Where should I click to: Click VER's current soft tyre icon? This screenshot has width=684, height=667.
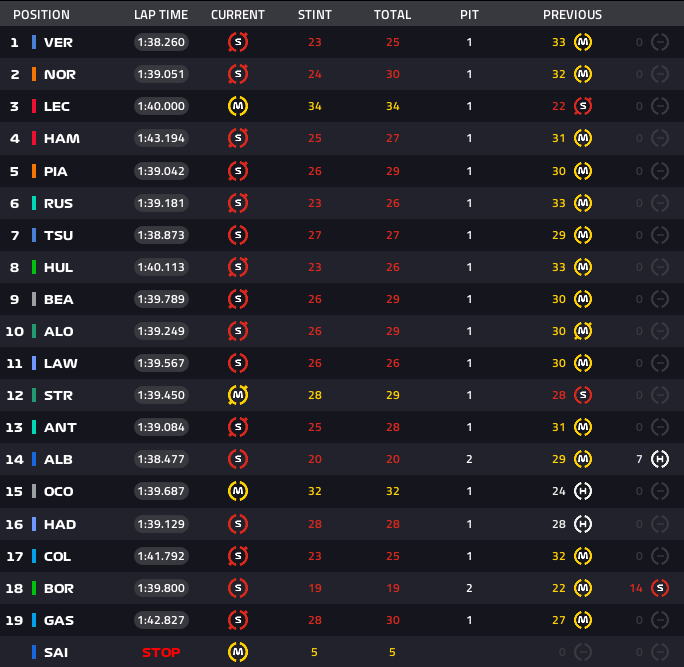pyautogui.click(x=238, y=42)
